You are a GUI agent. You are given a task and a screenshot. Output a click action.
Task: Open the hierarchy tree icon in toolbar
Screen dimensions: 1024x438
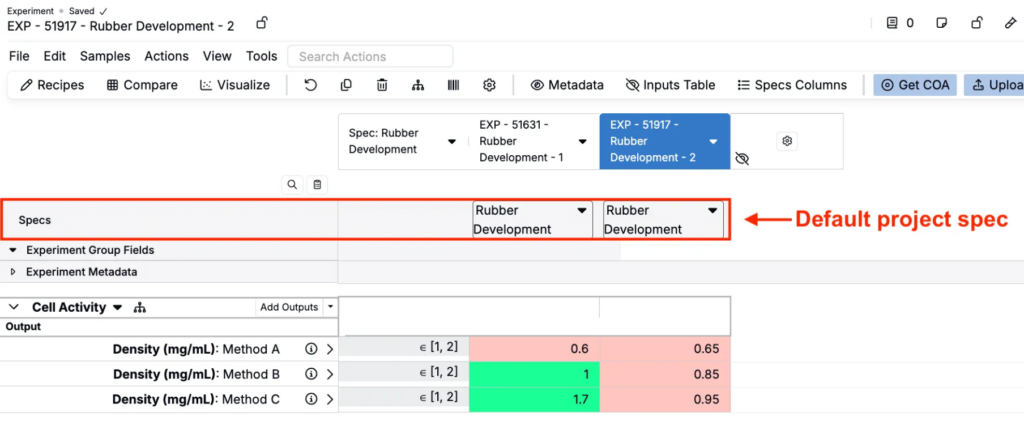click(x=417, y=85)
